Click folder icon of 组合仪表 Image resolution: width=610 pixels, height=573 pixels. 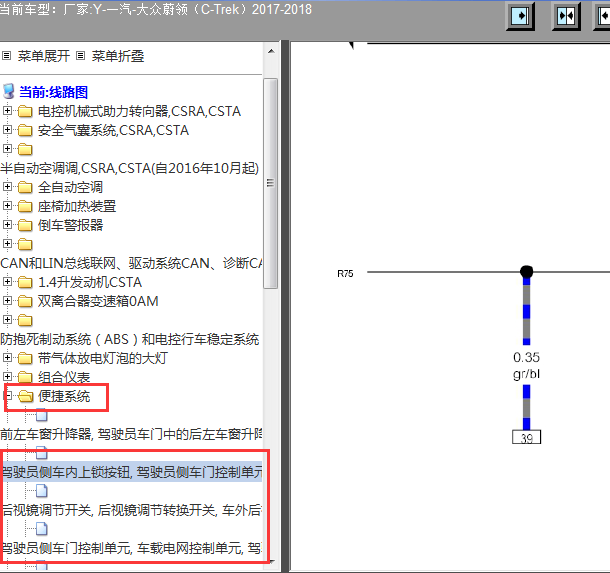25,377
